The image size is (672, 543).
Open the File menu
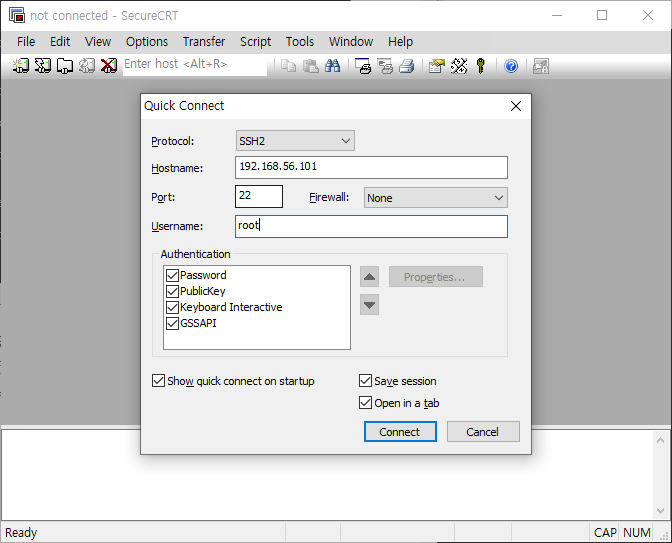pos(26,42)
